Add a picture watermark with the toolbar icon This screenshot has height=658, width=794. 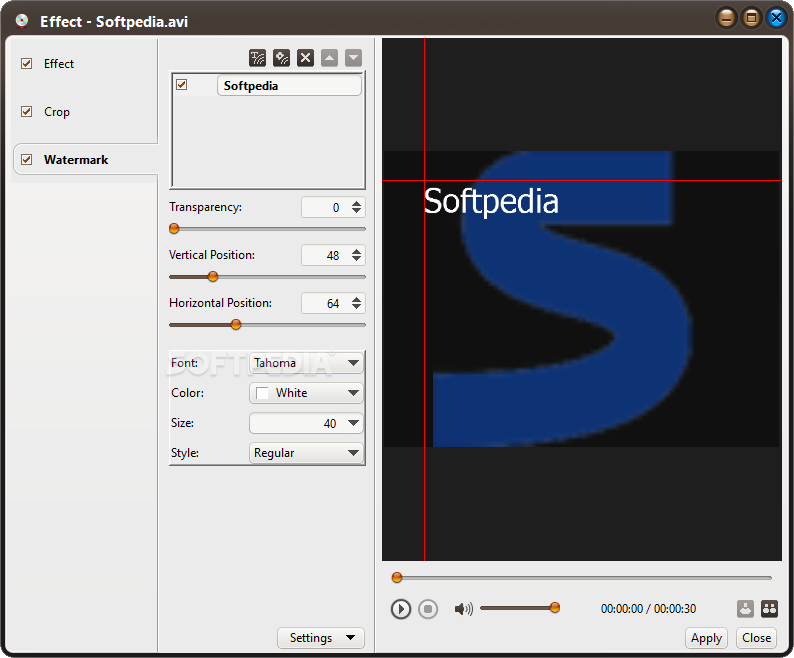click(282, 58)
